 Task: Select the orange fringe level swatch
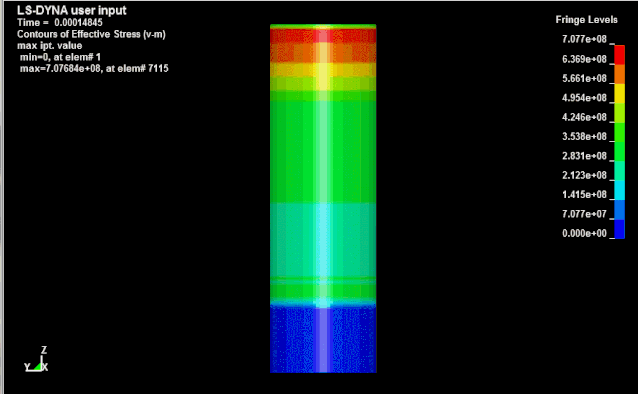pos(619,74)
